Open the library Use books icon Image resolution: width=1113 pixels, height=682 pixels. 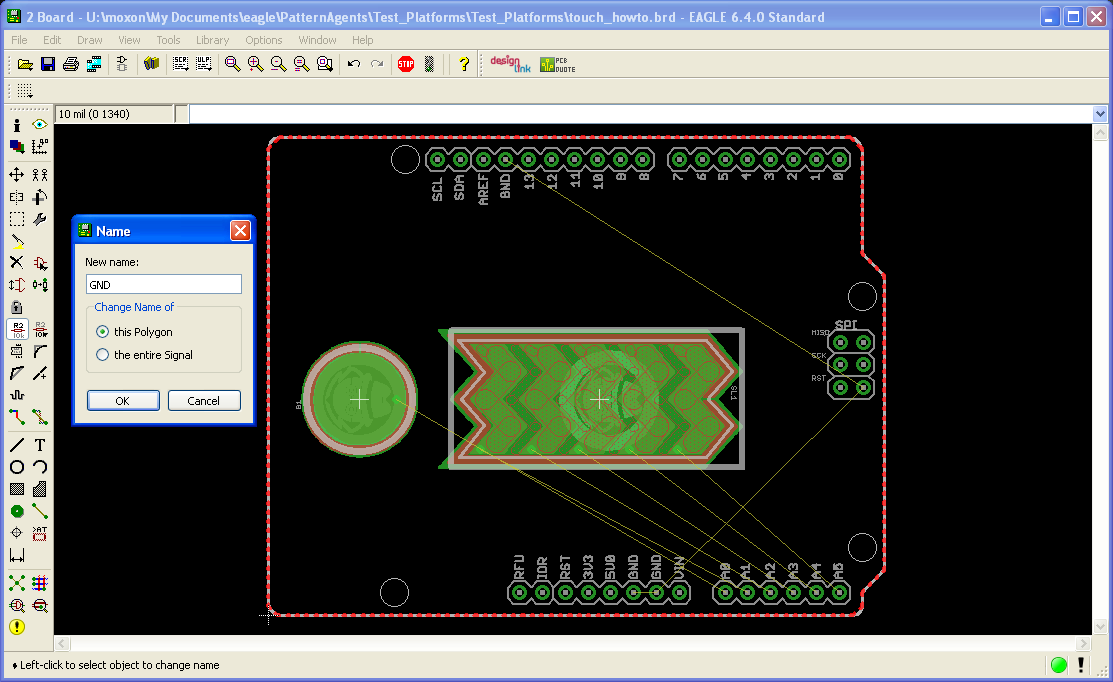pyautogui.click(x=150, y=65)
